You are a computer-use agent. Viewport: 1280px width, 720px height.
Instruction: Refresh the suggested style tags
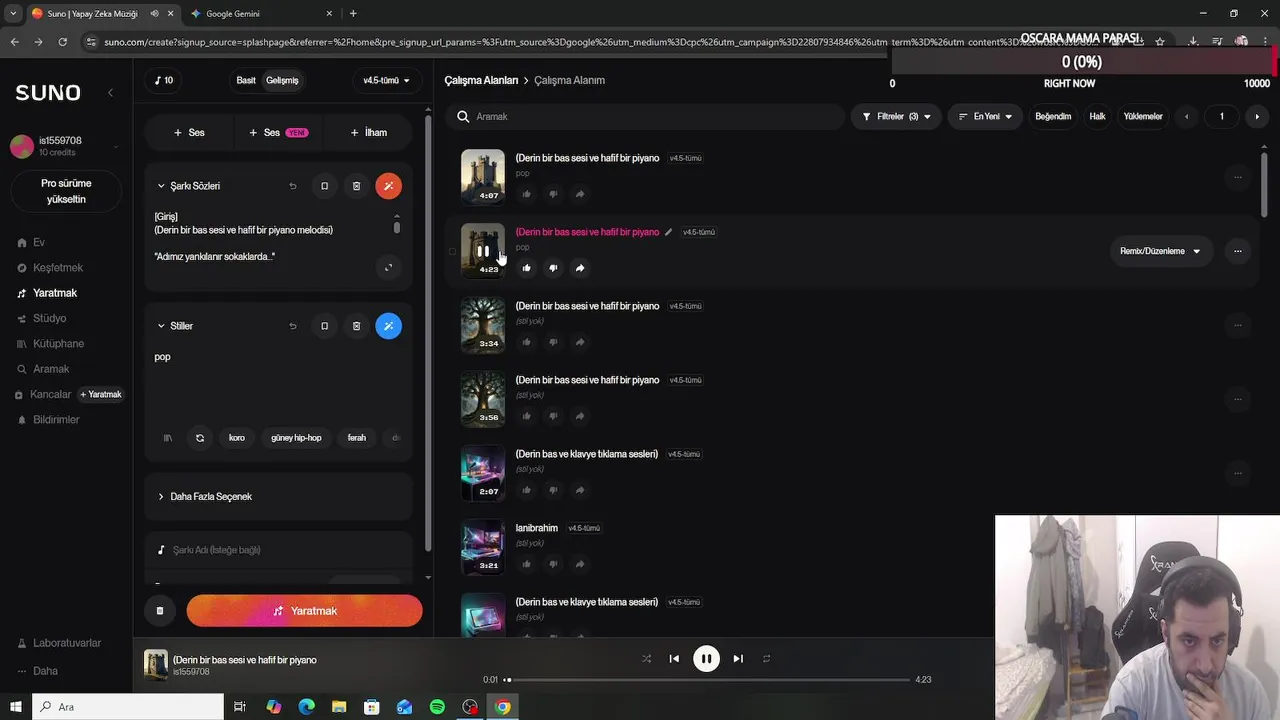coord(200,438)
